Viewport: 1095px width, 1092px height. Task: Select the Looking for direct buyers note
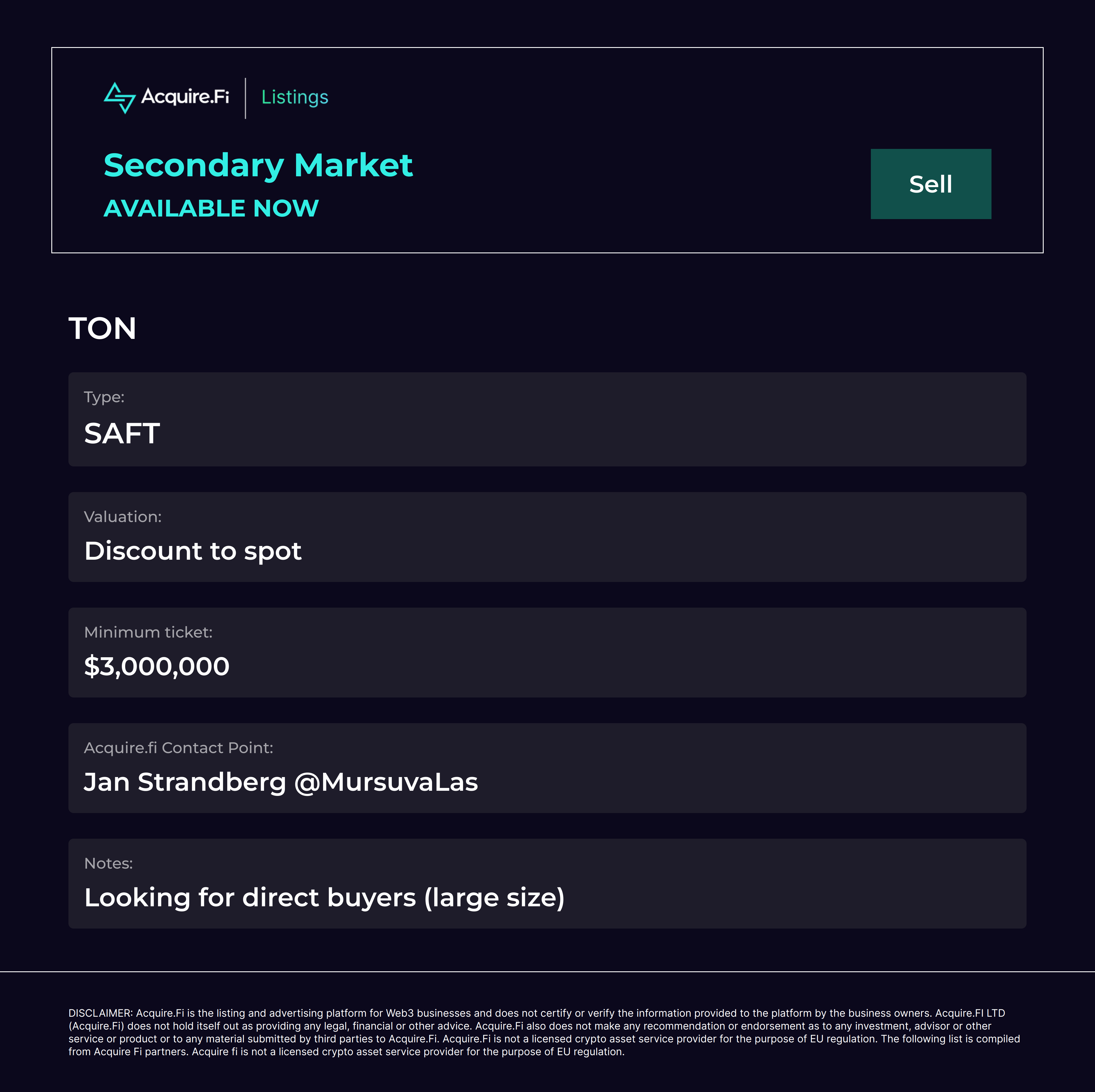(x=324, y=897)
